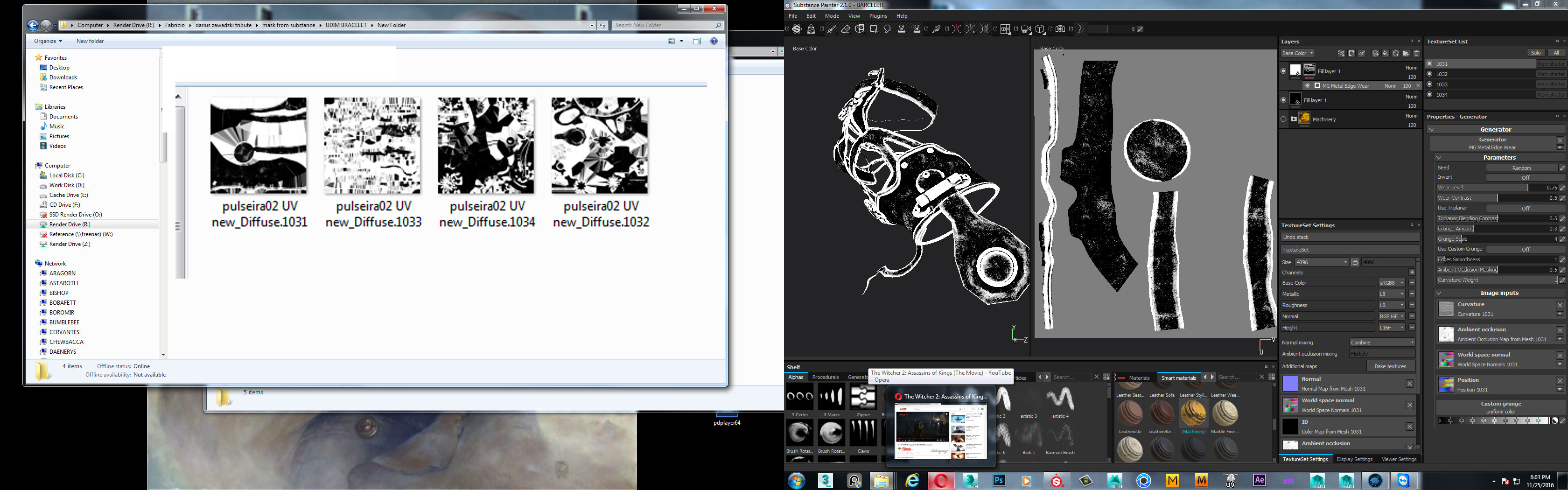This screenshot has height=490, width=1568.
Task: Collapse the Parameters section
Action: (x=1439, y=158)
